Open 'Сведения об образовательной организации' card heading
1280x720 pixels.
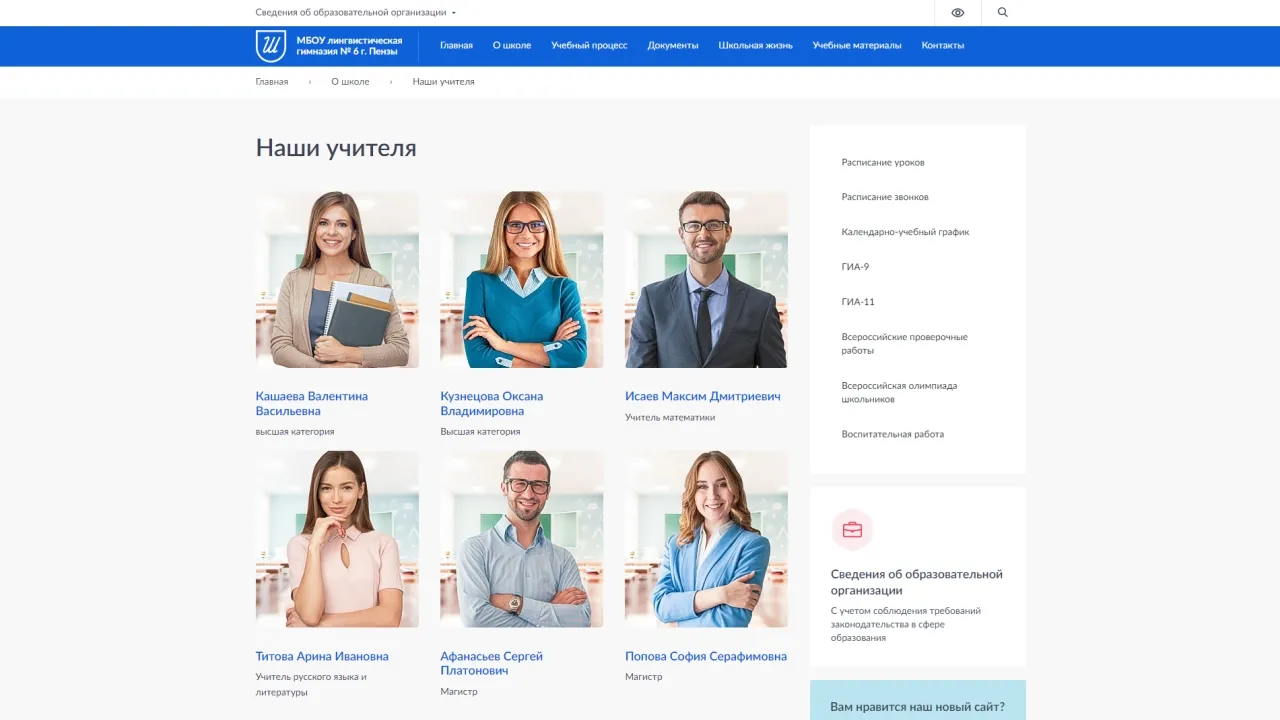(917, 582)
